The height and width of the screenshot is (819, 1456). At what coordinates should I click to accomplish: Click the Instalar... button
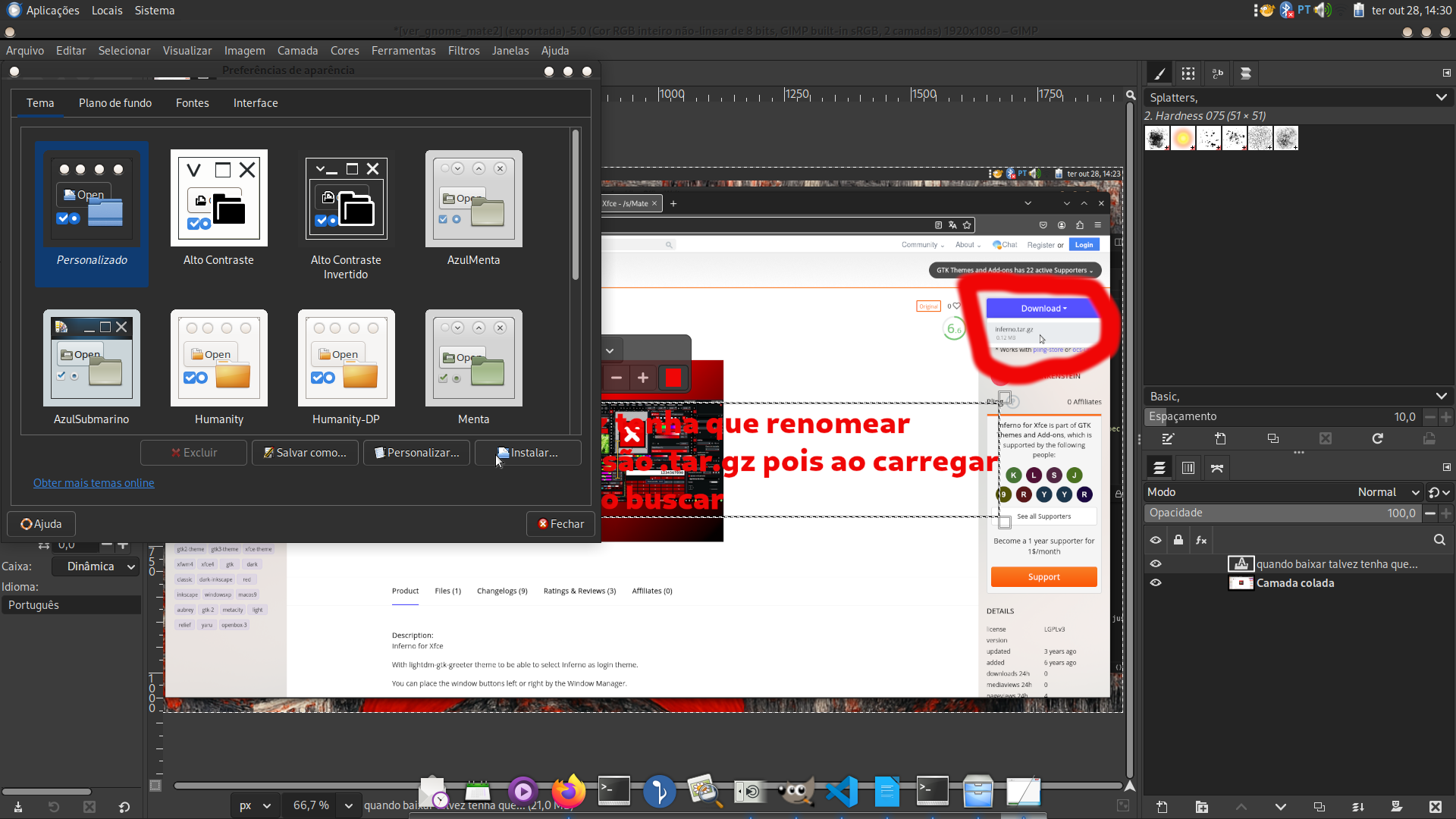[x=528, y=453]
